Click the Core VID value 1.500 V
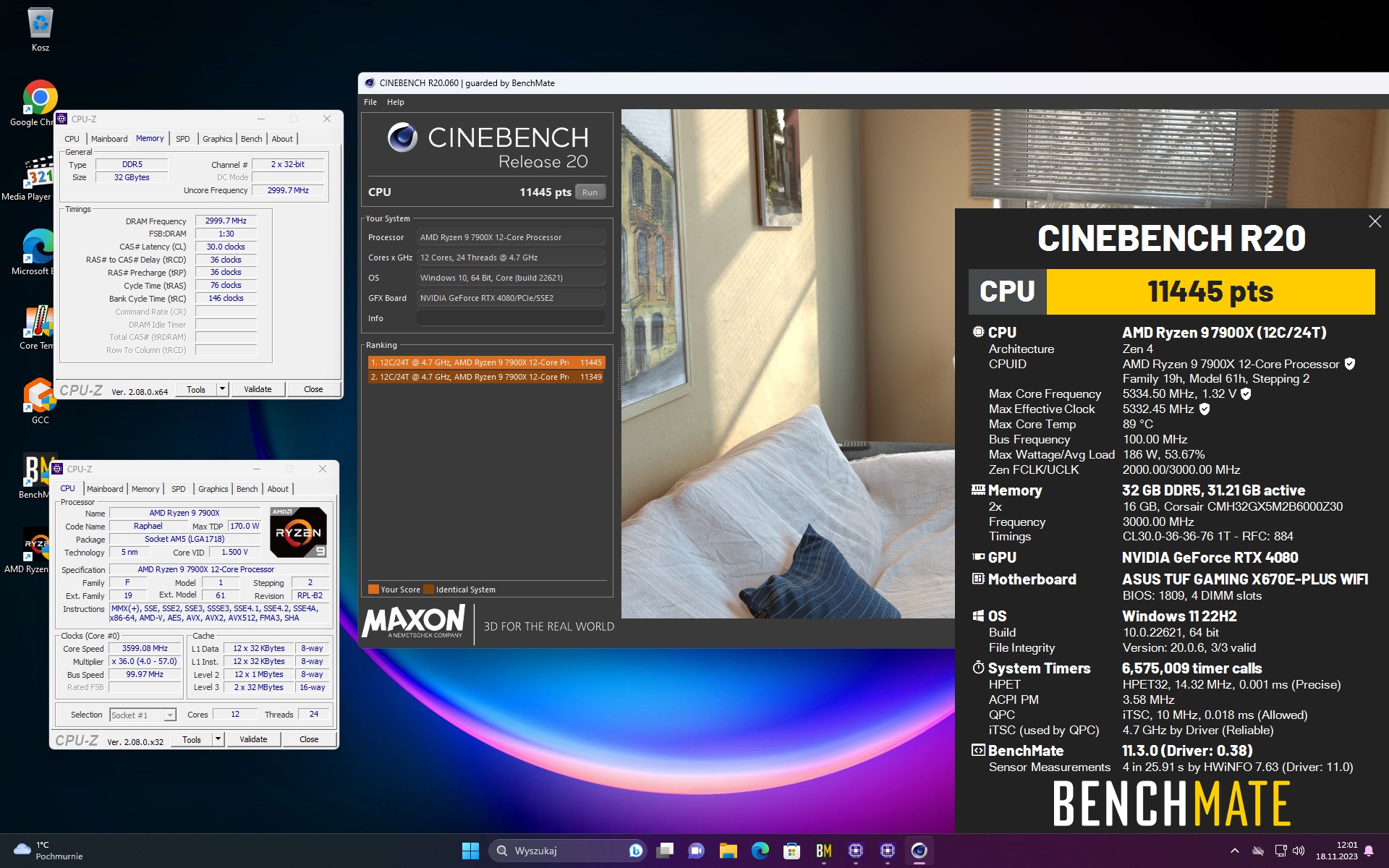 click(234, 552)
